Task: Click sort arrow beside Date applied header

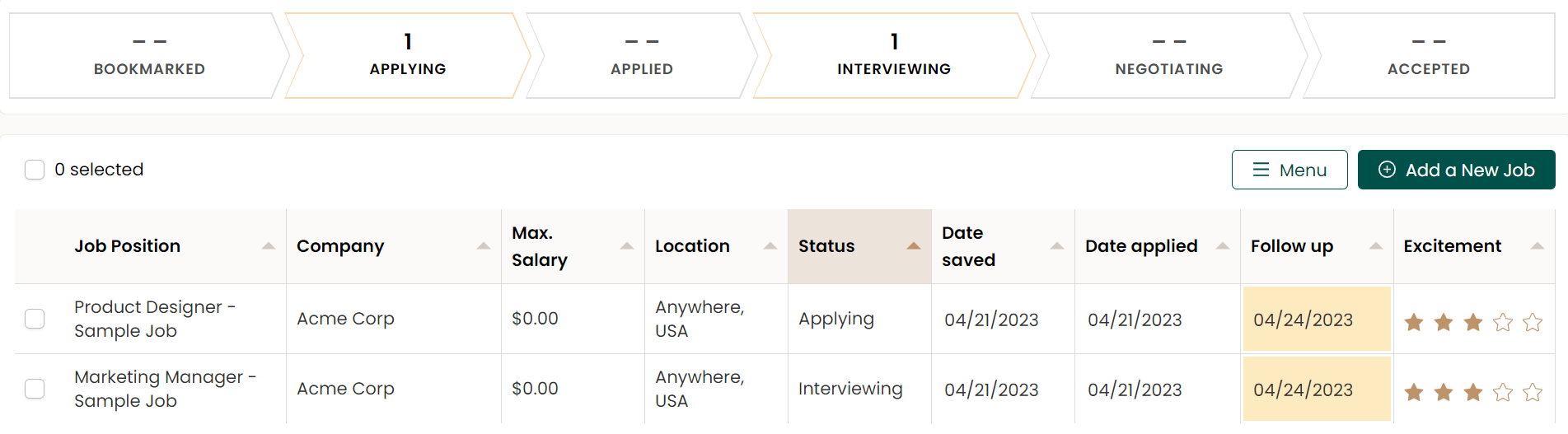Action: point(1222,246)
